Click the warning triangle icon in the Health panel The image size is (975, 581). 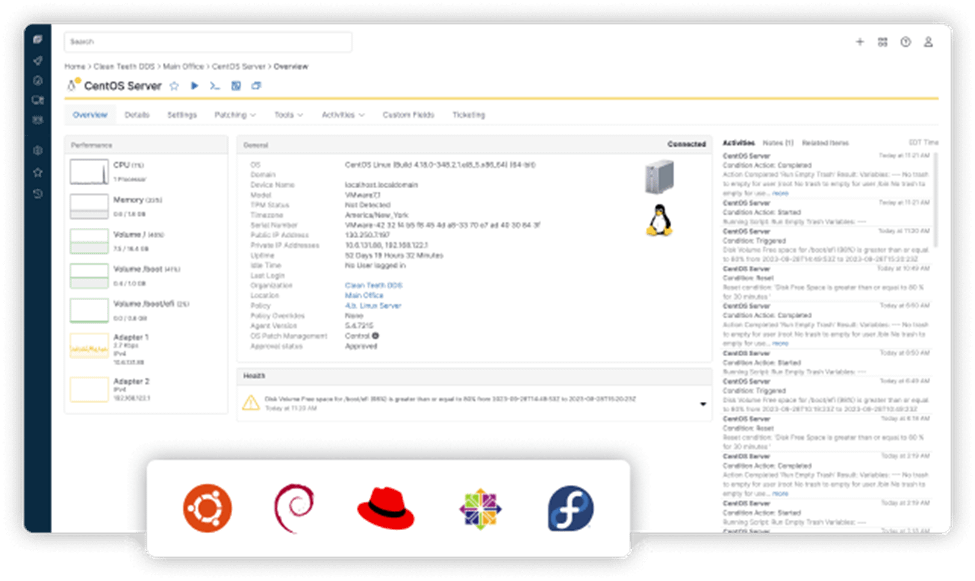point(251,403)
